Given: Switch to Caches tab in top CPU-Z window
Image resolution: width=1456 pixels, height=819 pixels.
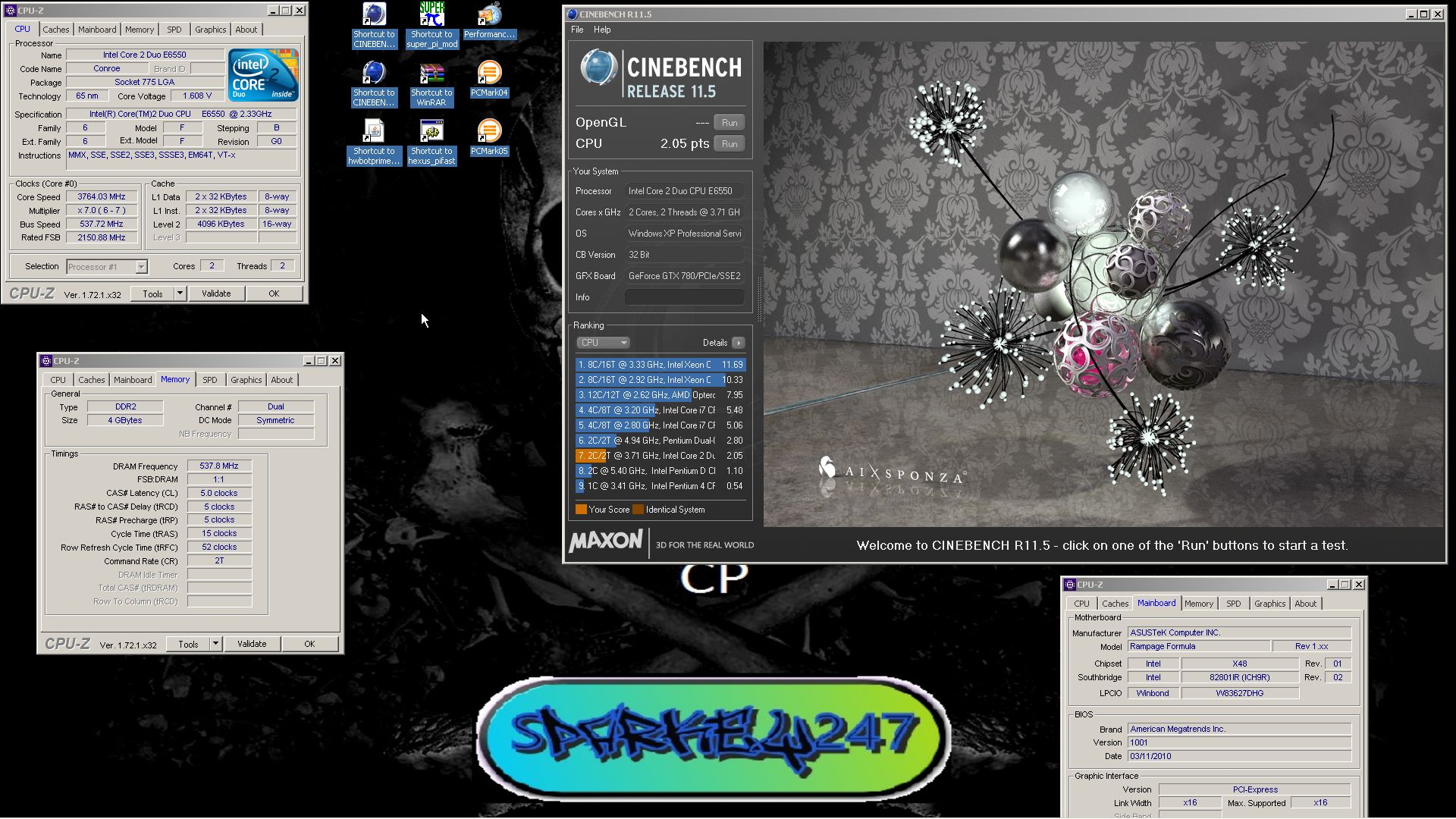Looking at the screenshot, I should 55,30.
